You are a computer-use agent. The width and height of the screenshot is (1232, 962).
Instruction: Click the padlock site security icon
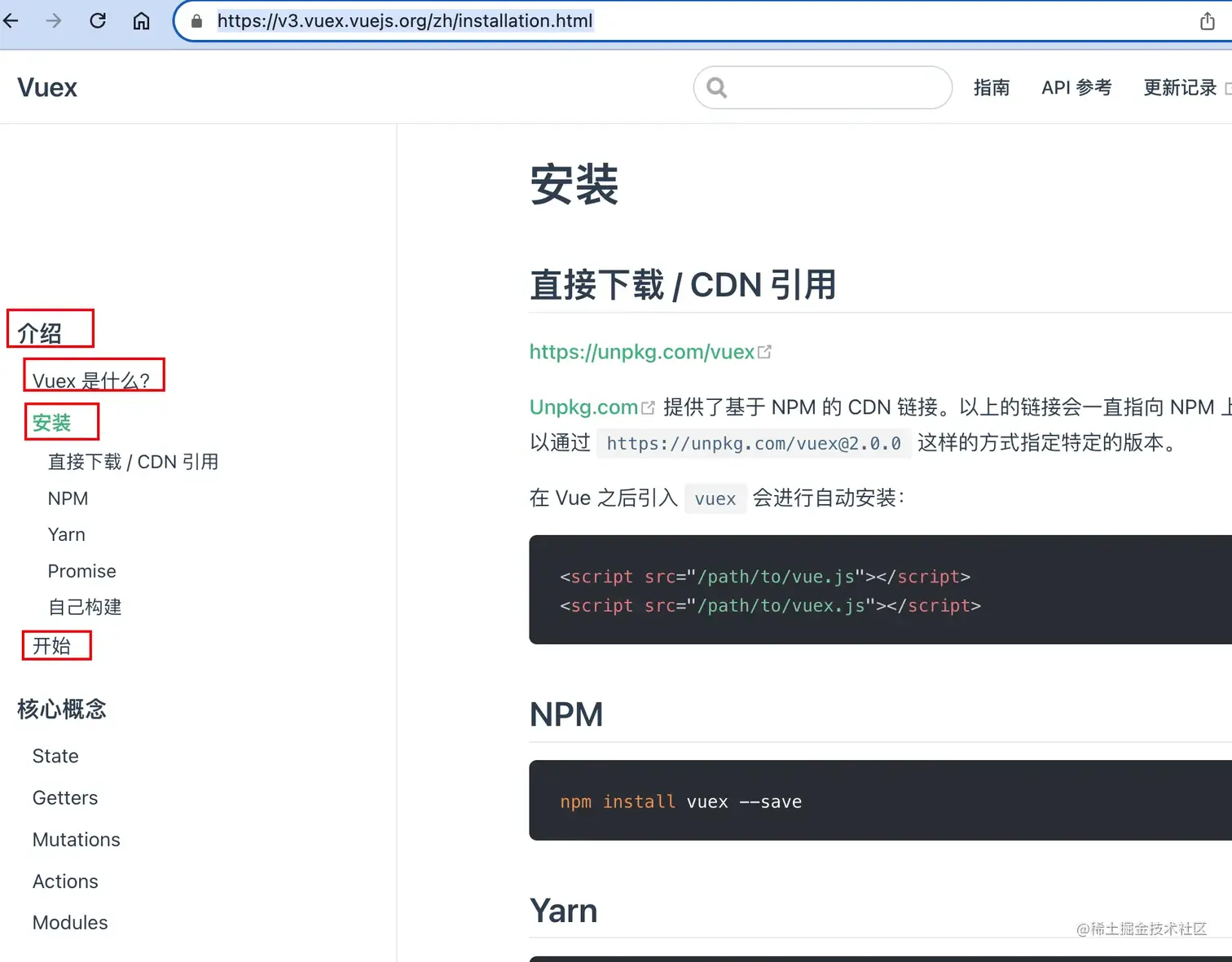coord(195,21)
